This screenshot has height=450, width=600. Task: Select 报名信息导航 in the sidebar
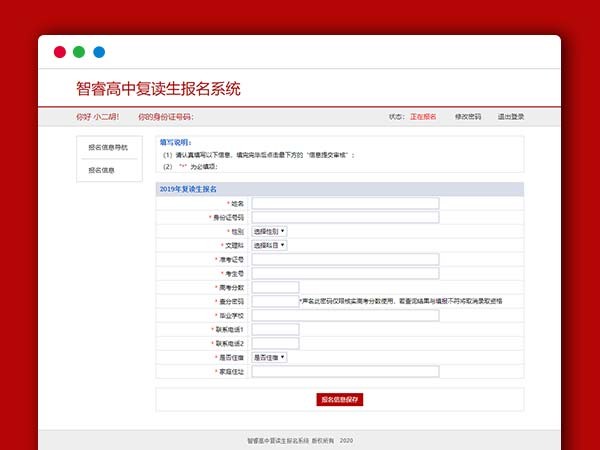[108, 147]
